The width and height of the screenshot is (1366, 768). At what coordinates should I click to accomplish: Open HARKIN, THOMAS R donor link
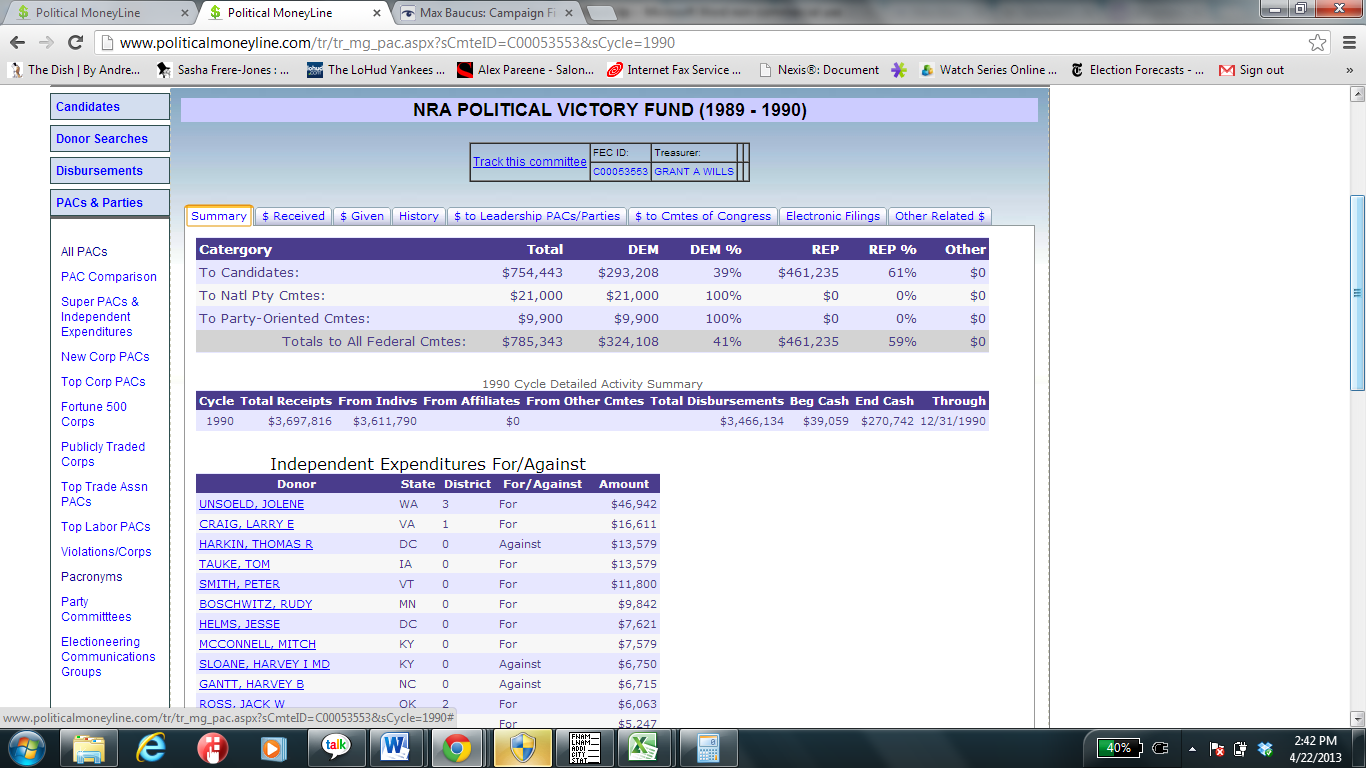pyautogui.click(x=256, y=544)
